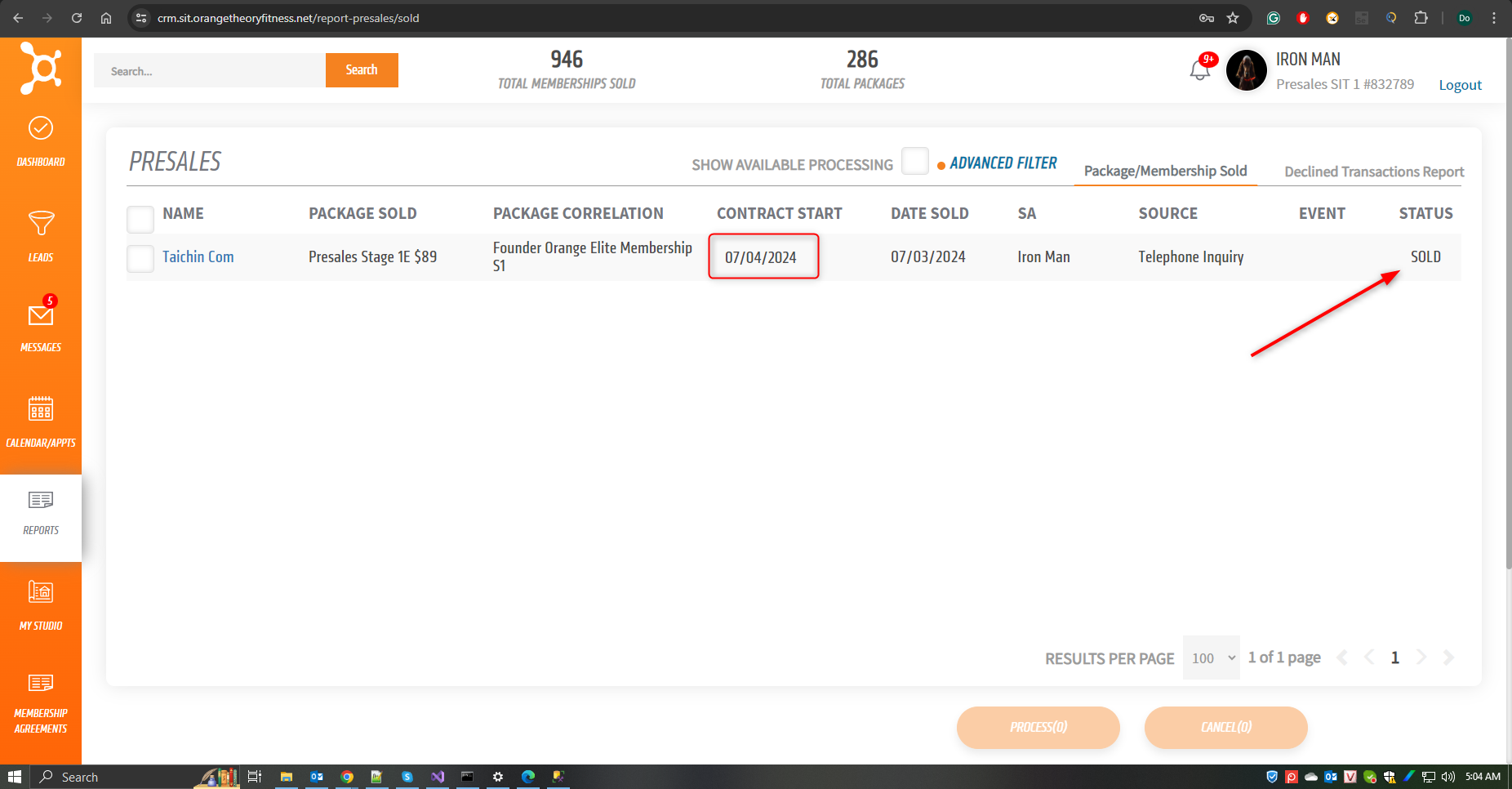This screenshot has height=789, width=1512.
Task: Focus the Search... input field
Action: coord(210,70)
